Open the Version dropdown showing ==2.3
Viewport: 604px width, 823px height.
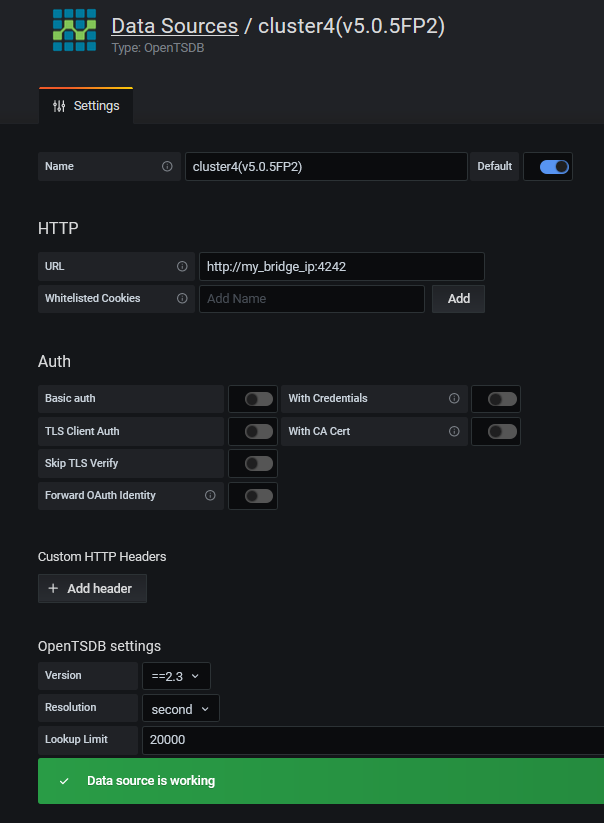coord(176,676)
